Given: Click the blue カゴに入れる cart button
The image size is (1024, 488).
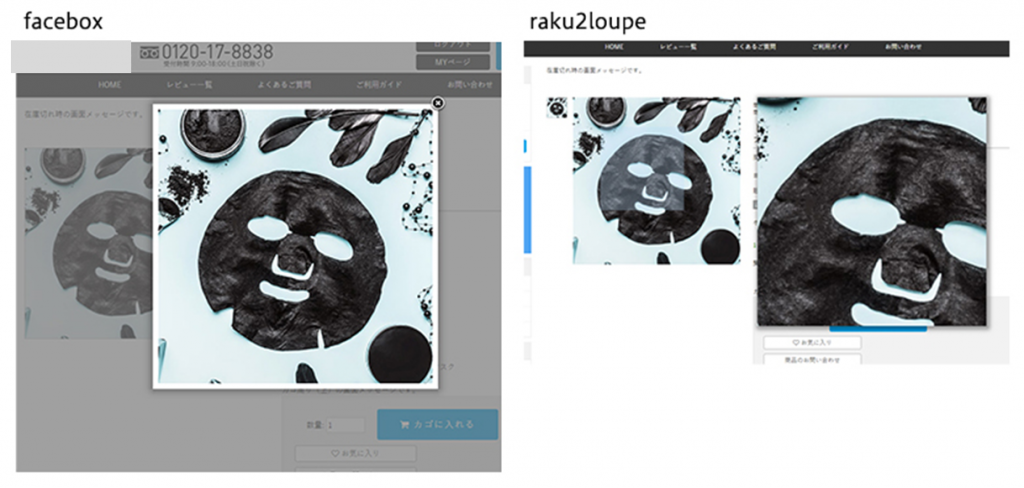Looking at the screenshot, I should coord(438,425).
